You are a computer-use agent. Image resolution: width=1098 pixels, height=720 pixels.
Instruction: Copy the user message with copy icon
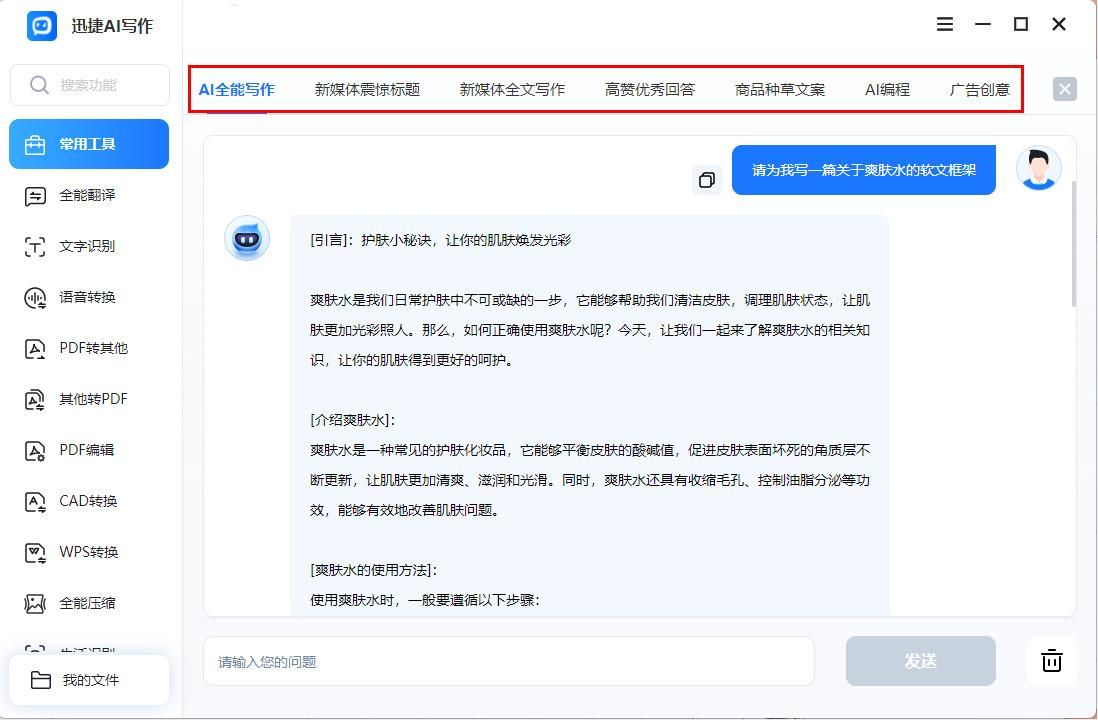click(x=707, y=180)
